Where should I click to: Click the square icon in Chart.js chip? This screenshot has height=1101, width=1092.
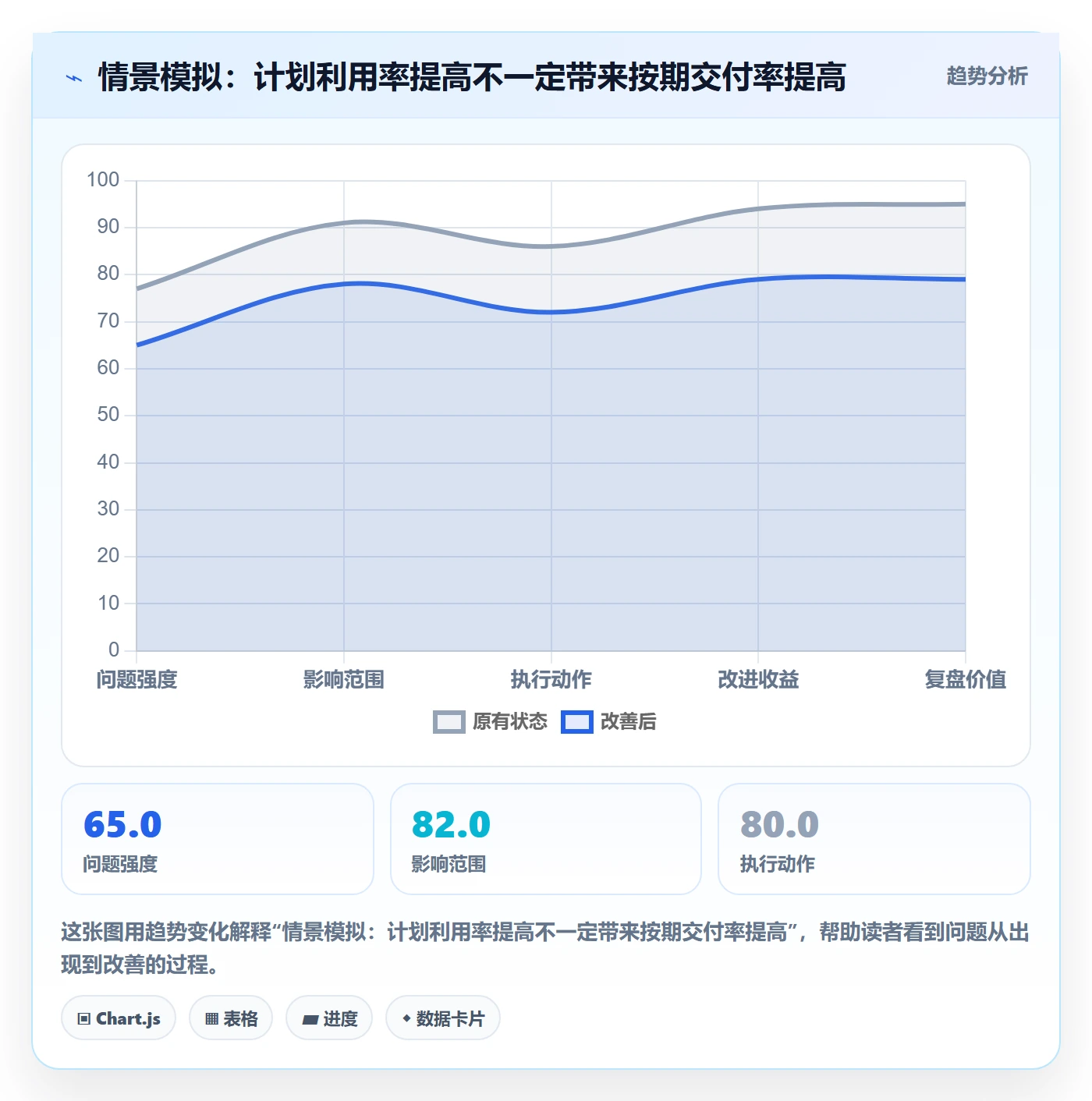(84, 1018)
